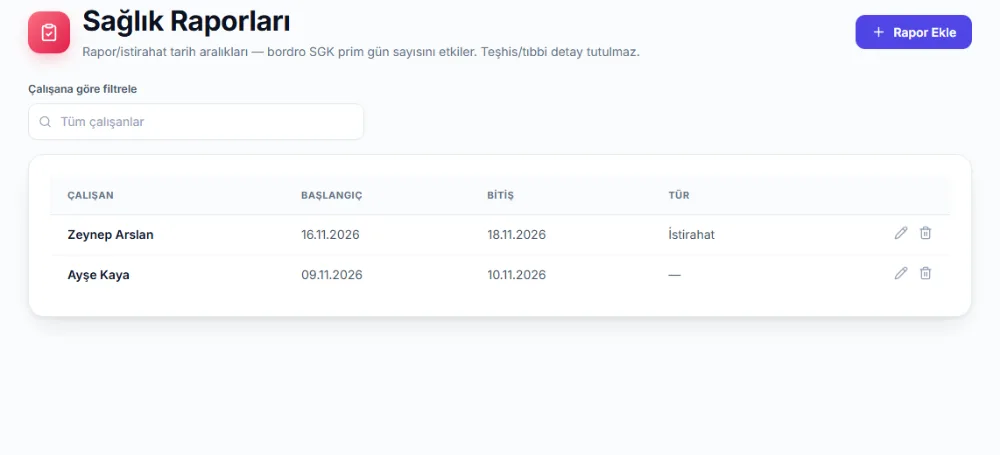The image size is (1000, 455).
Task: Click the TÜR column header
Action: tap(679, 195)
